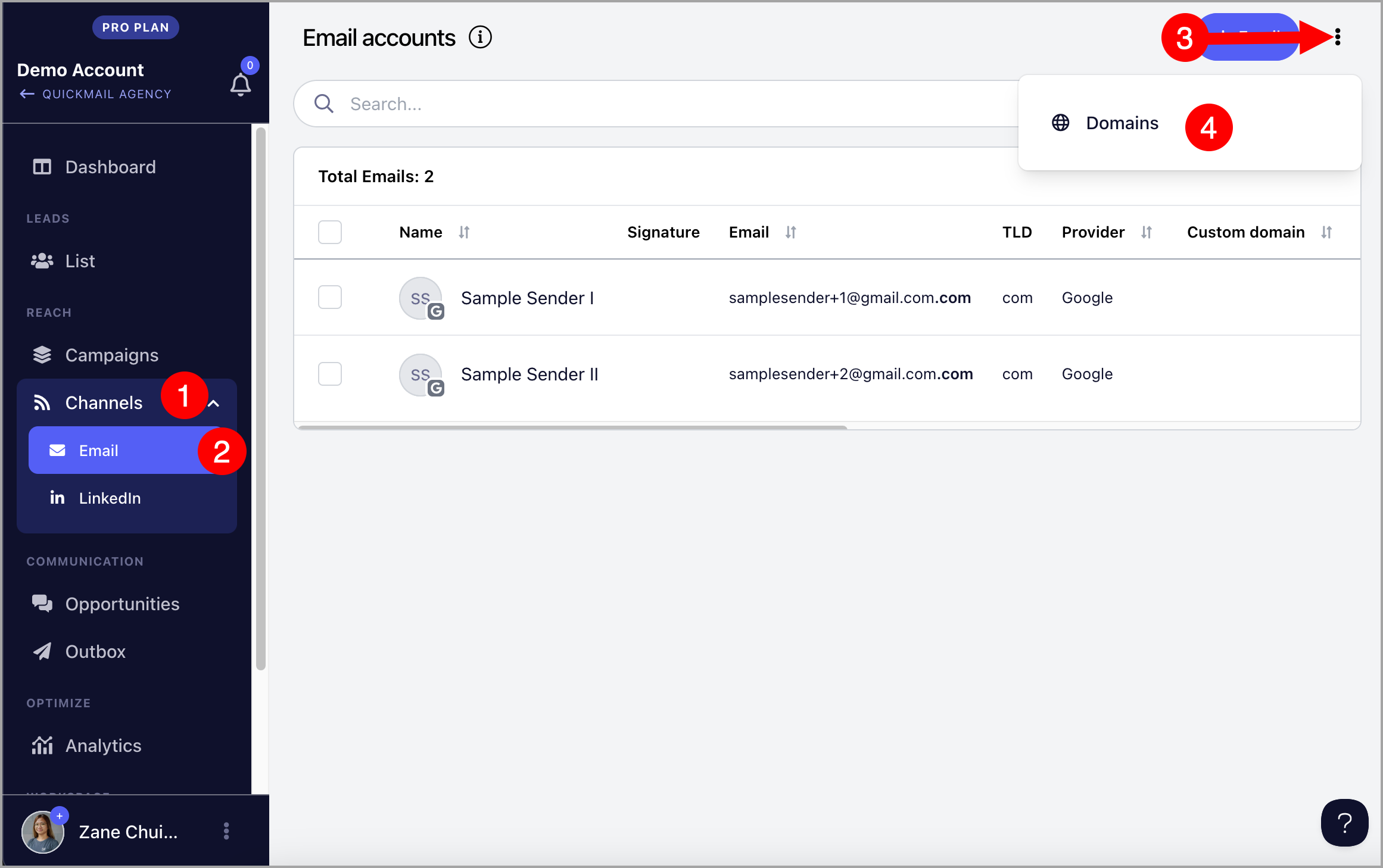Click Google provider in Sample Sender I row
This screenshot has width=1383, height=868.
(1087, 298)
